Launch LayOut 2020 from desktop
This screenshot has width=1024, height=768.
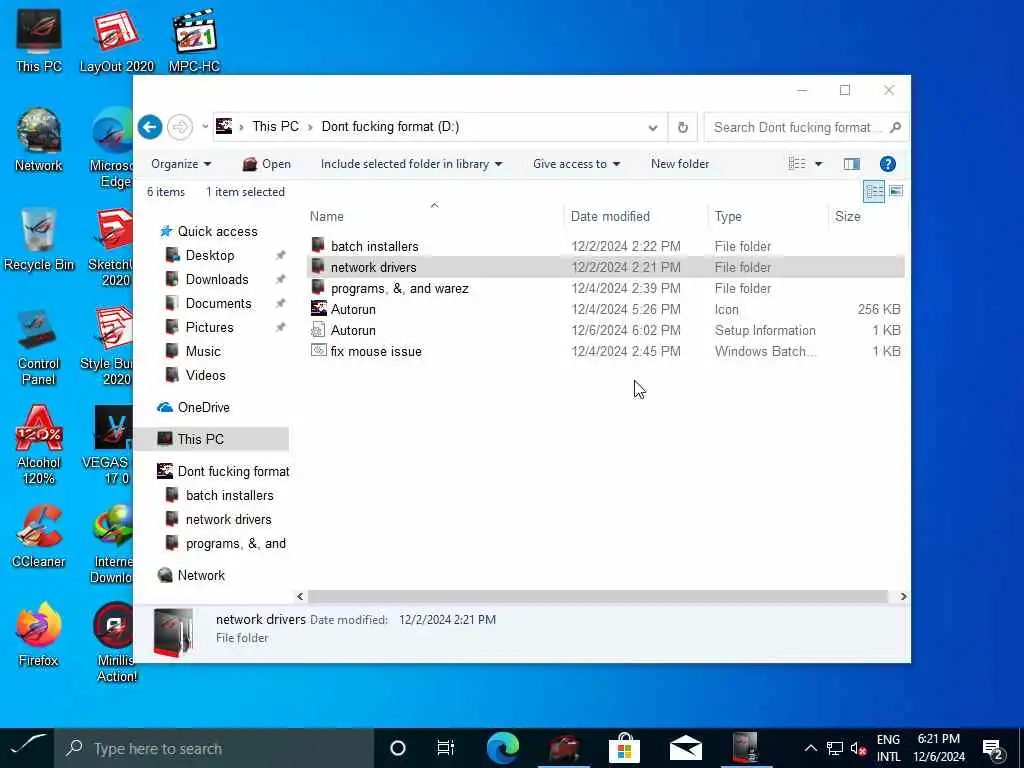(x=116, y=40)
